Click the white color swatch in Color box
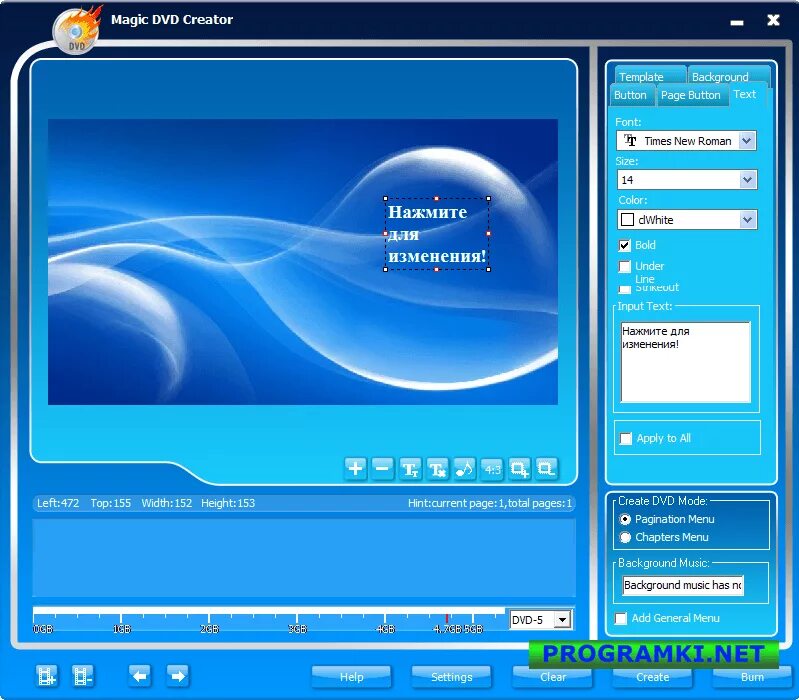Viewport: 799px width, 700px height. click(627, 220)
